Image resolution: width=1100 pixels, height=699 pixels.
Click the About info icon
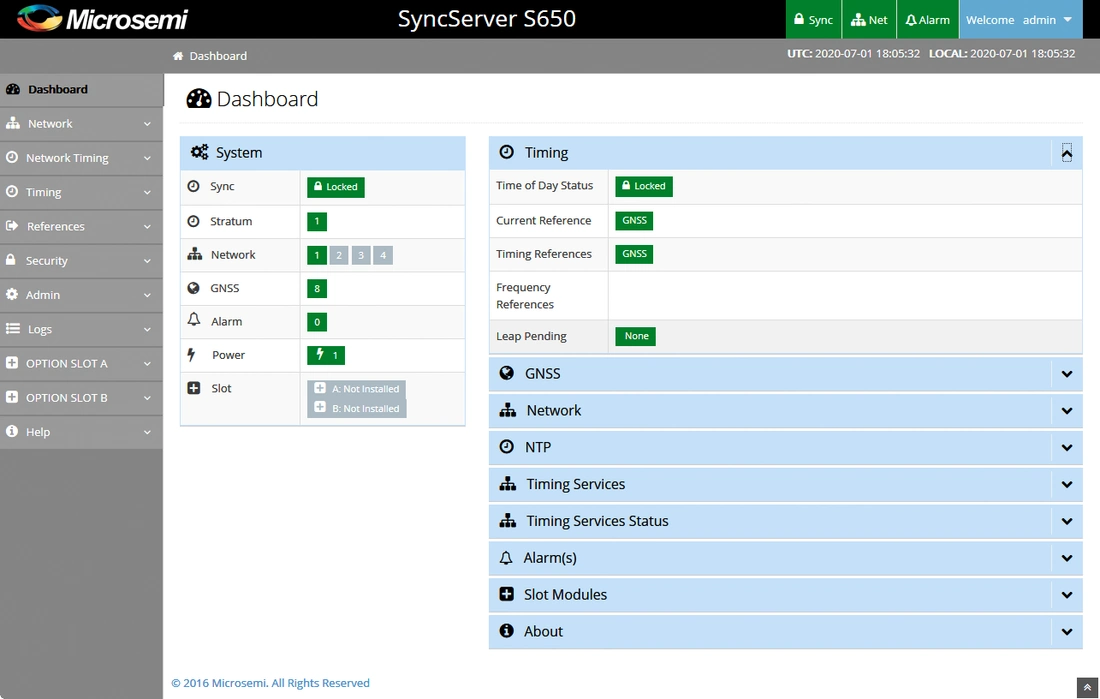[507, 630]
